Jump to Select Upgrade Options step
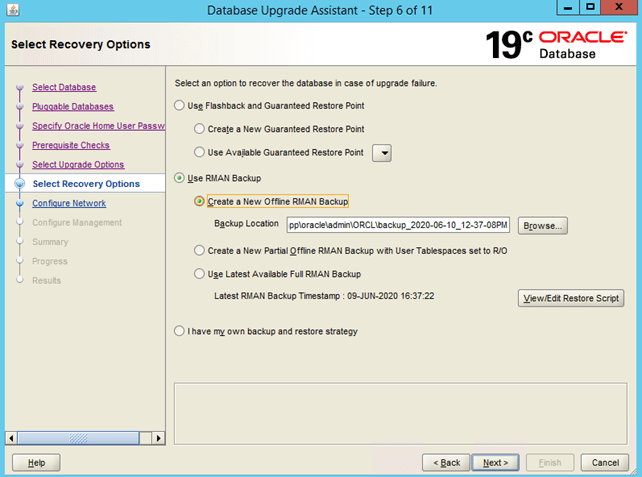The height and width of the screenshot is (477, 642). [x=78, y=165]
